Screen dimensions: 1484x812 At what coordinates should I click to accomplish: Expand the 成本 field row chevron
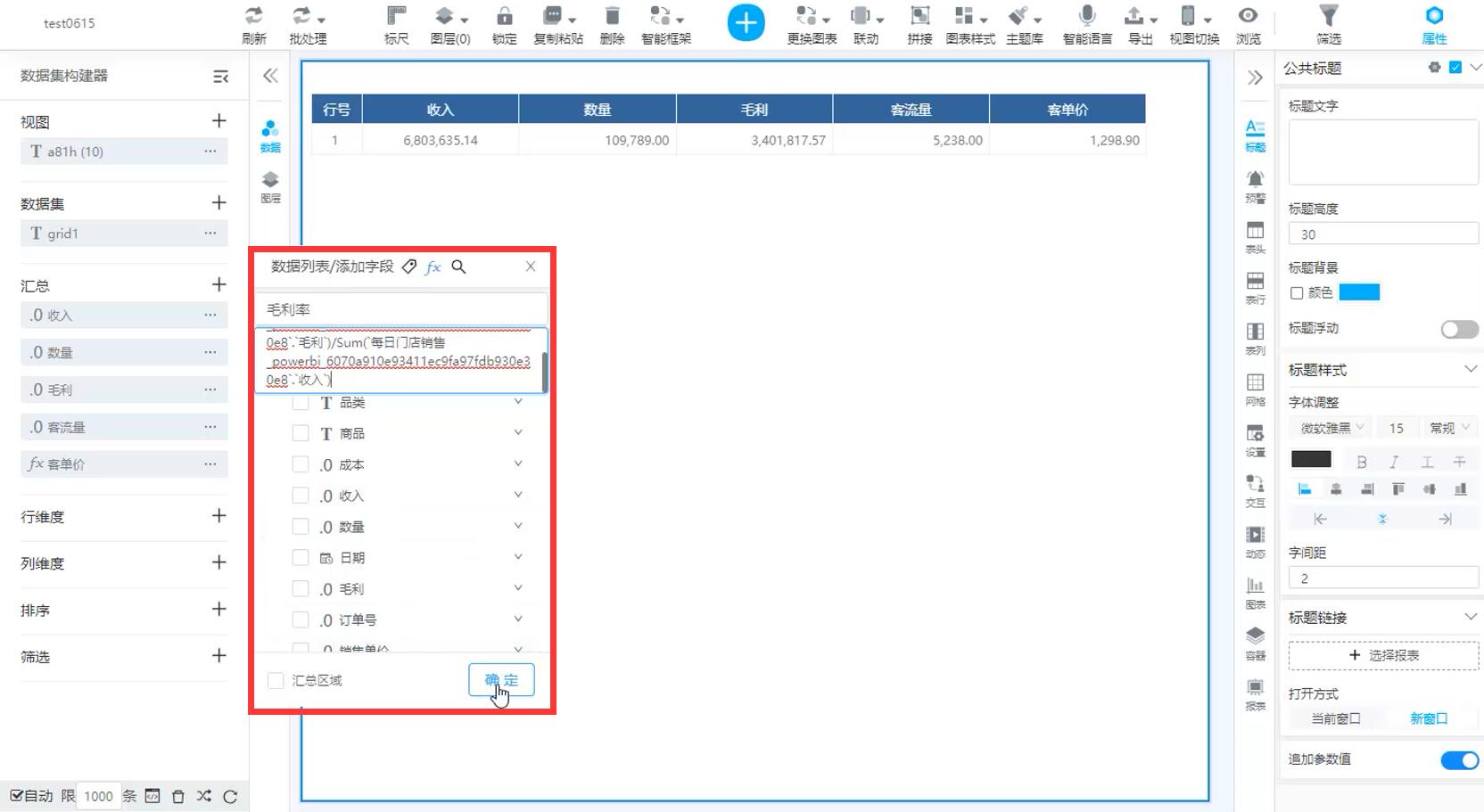(x=518, y=463)
